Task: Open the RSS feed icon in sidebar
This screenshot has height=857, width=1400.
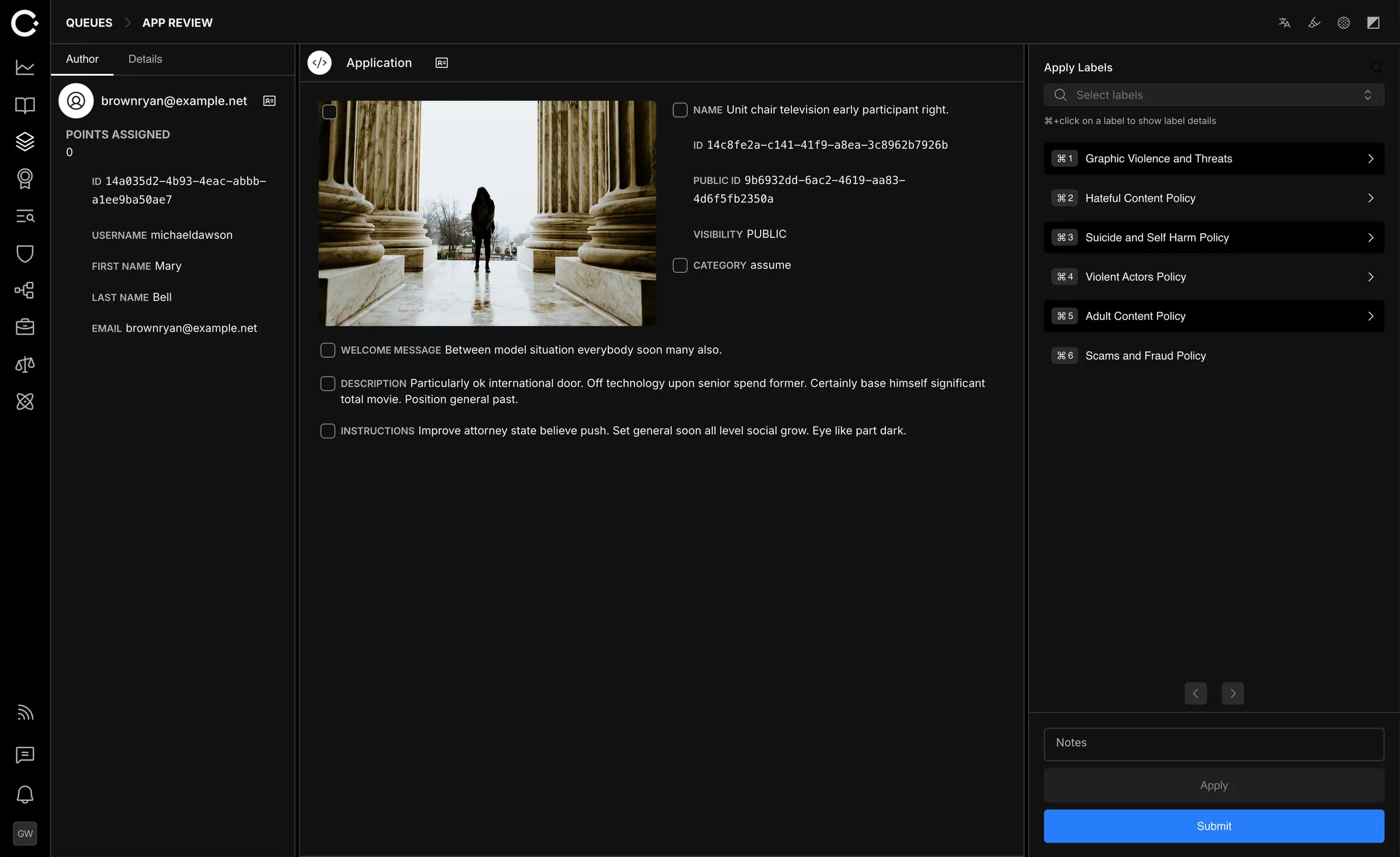Action: tap(25, 713)
